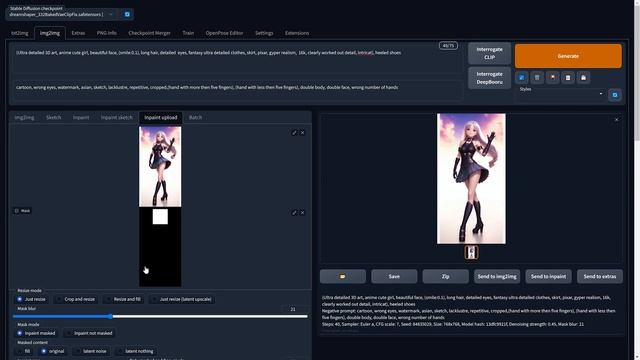Click the extra networks card icon
The width and height of the screenshot is (640, 360).
552,78
